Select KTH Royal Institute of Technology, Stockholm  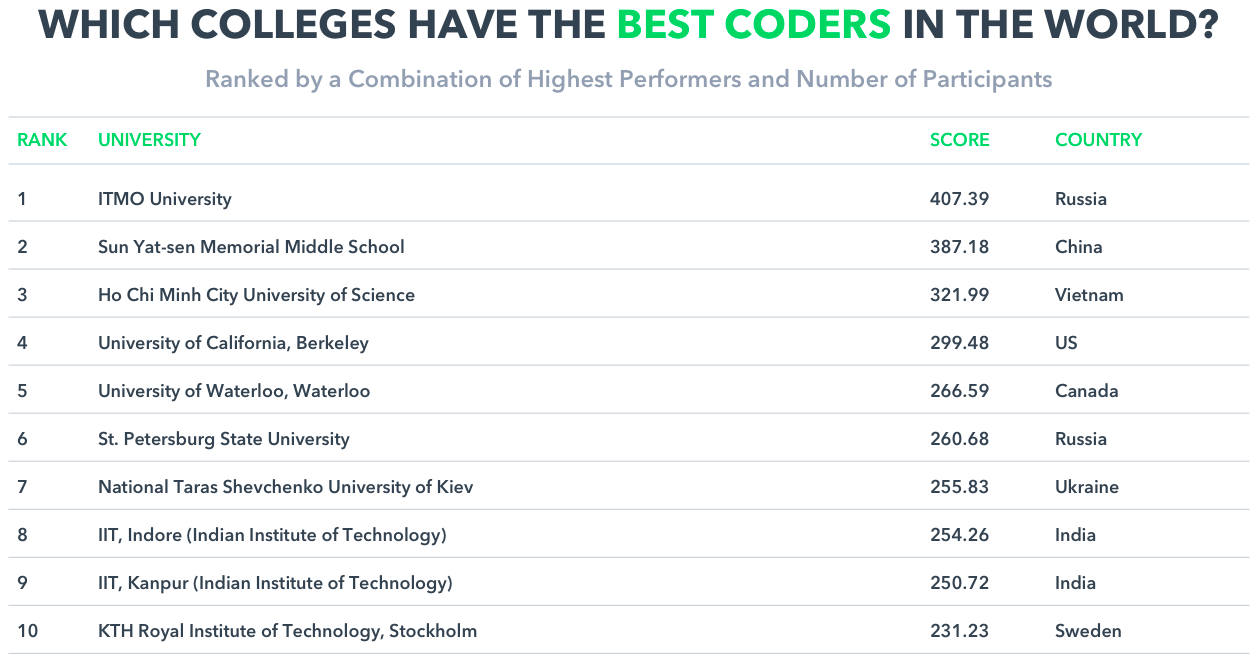288,631
